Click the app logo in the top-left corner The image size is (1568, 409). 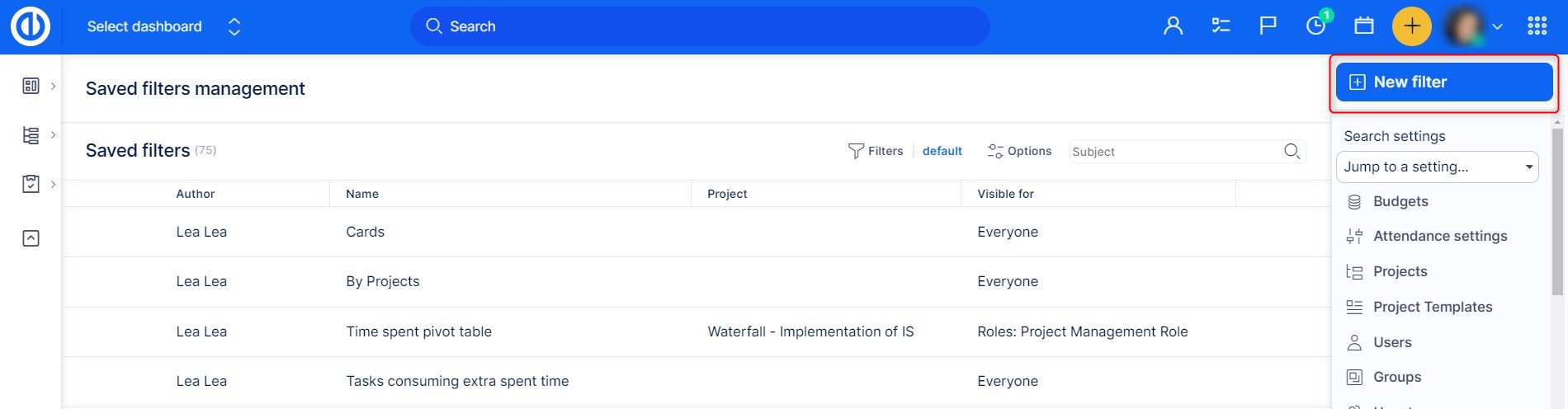[31, 26]
